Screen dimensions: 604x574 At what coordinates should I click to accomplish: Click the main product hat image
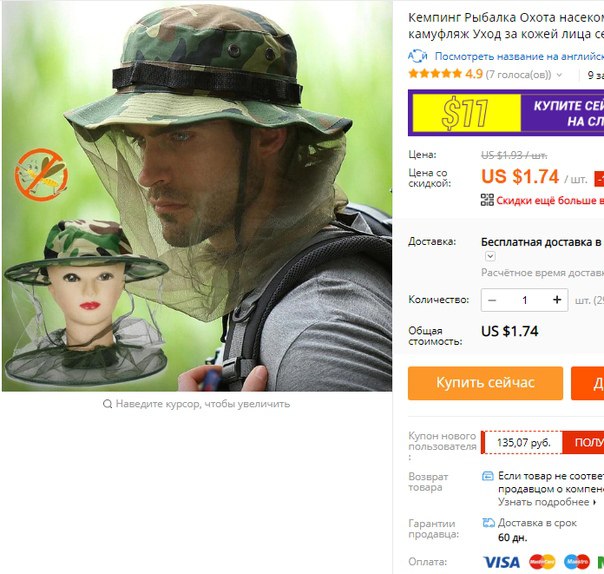click(197, 196)
